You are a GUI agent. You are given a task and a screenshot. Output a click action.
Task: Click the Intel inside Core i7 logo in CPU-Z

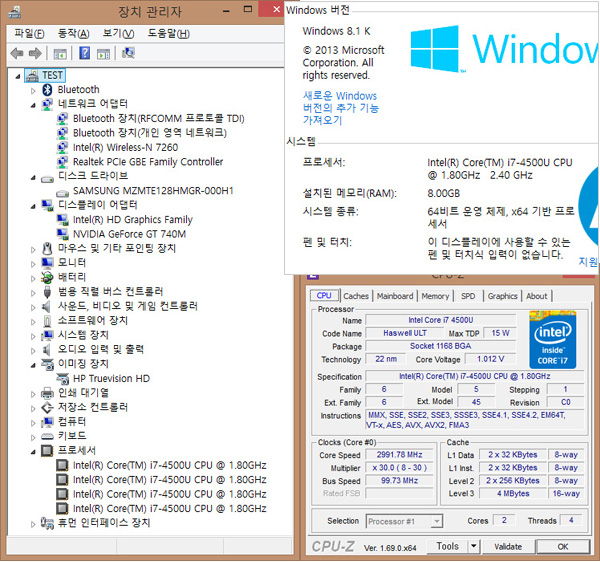coord(553,340)
